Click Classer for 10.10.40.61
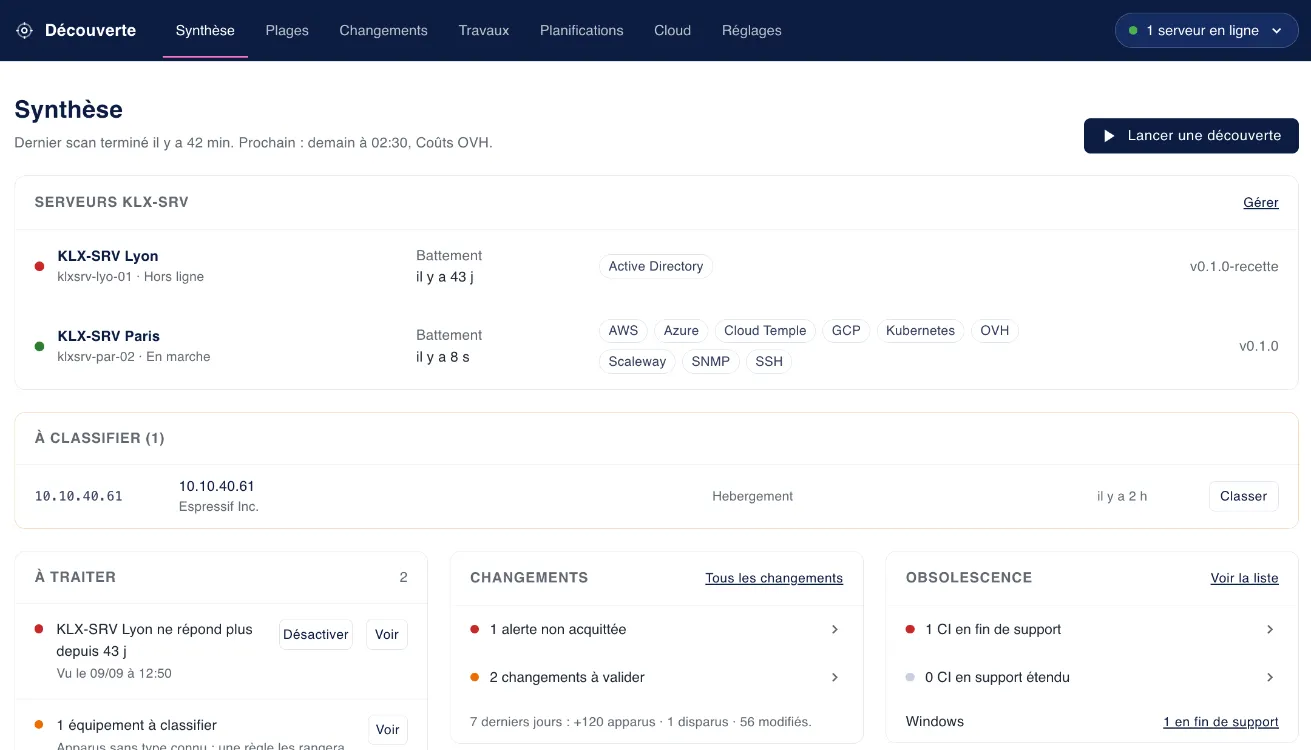 coord(1243,496)
